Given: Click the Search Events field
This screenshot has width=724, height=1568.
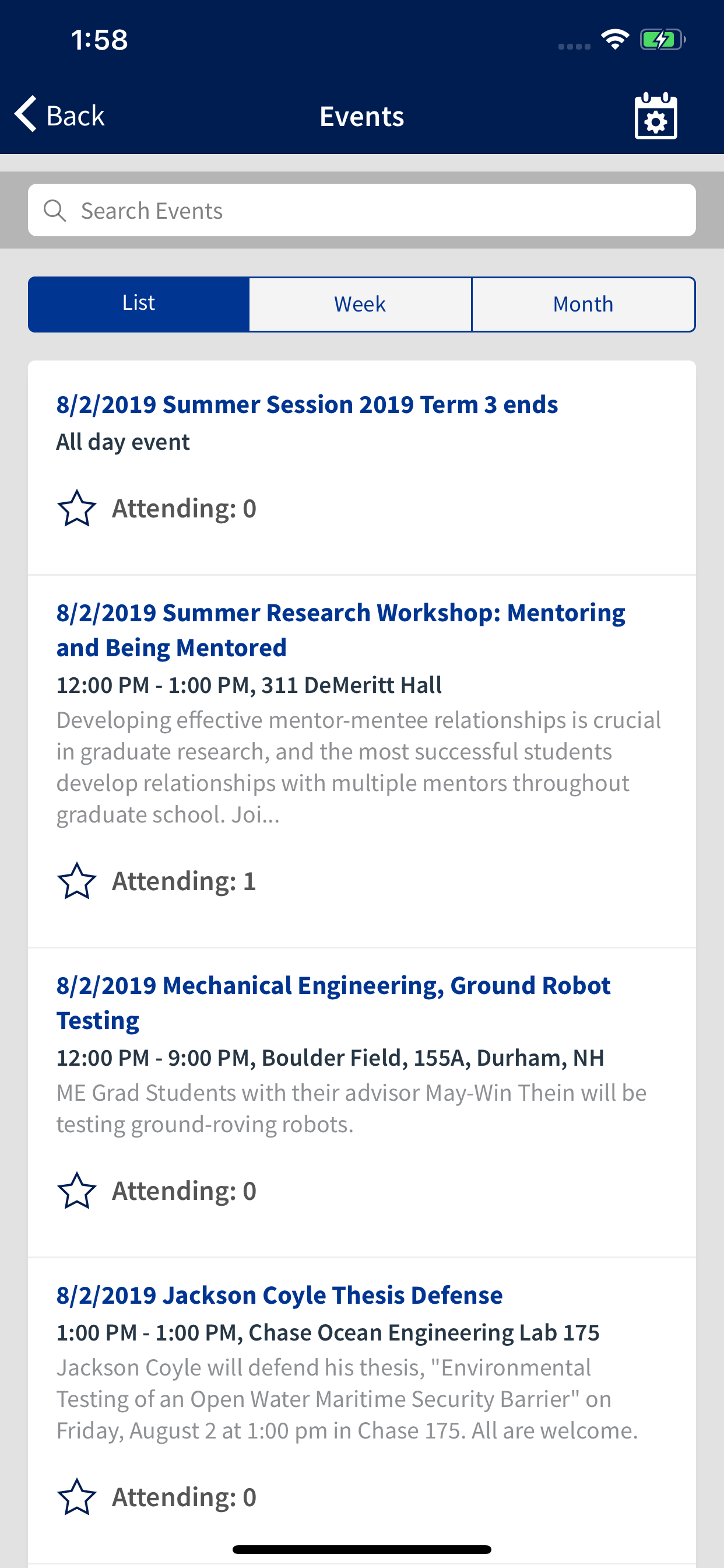Looking at the screenshot, I should (362, 211).
